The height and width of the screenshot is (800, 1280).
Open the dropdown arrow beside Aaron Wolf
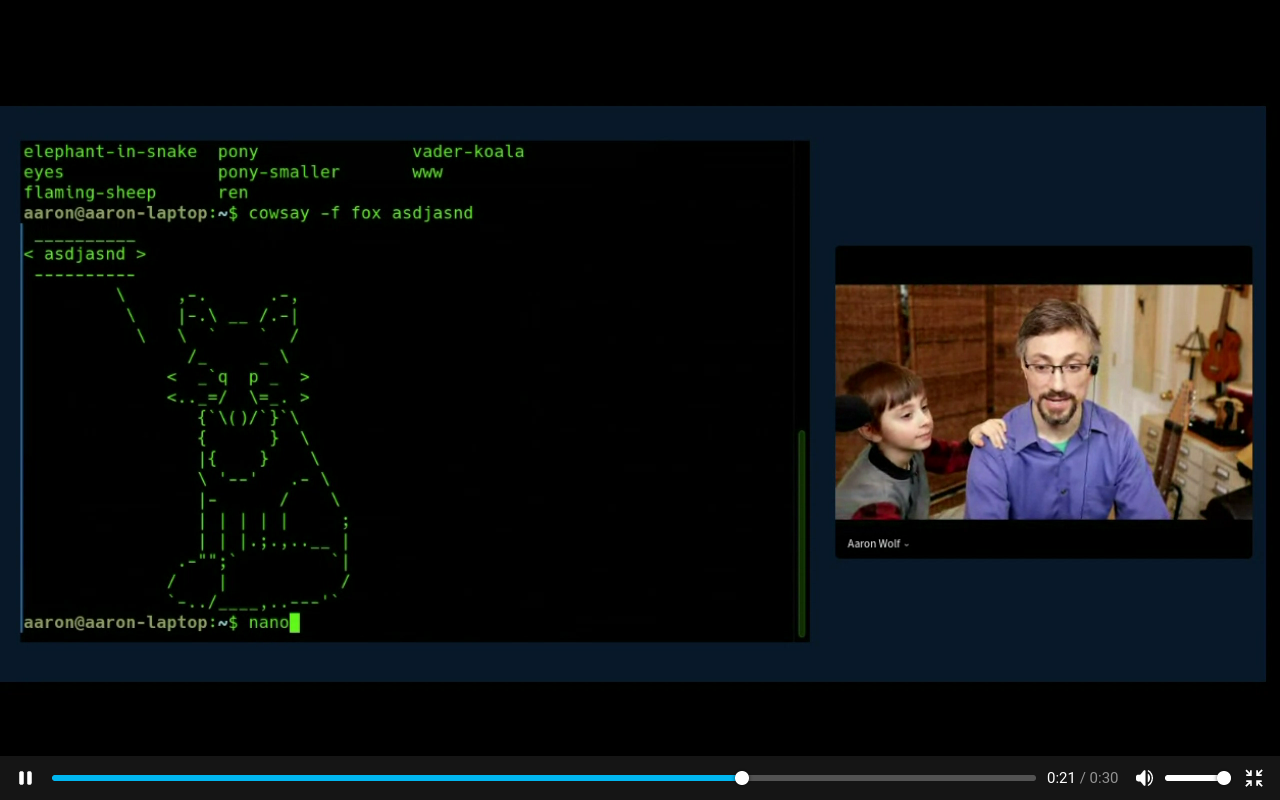[906, 545]
